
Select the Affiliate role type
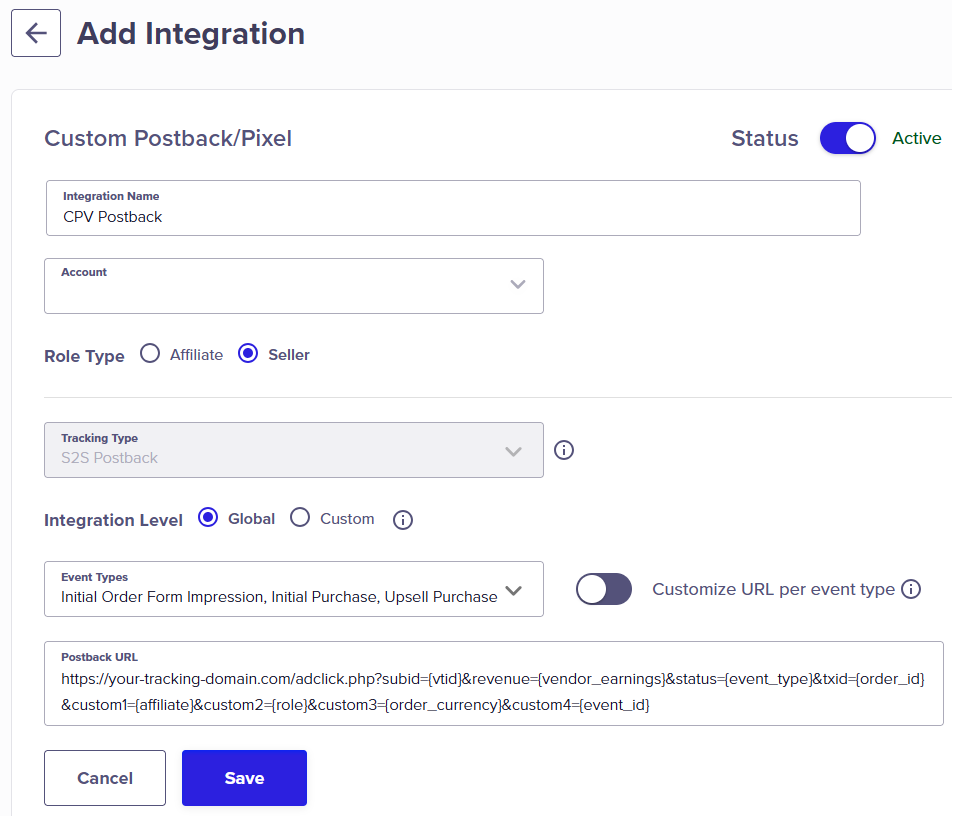(x=150, y=354)
